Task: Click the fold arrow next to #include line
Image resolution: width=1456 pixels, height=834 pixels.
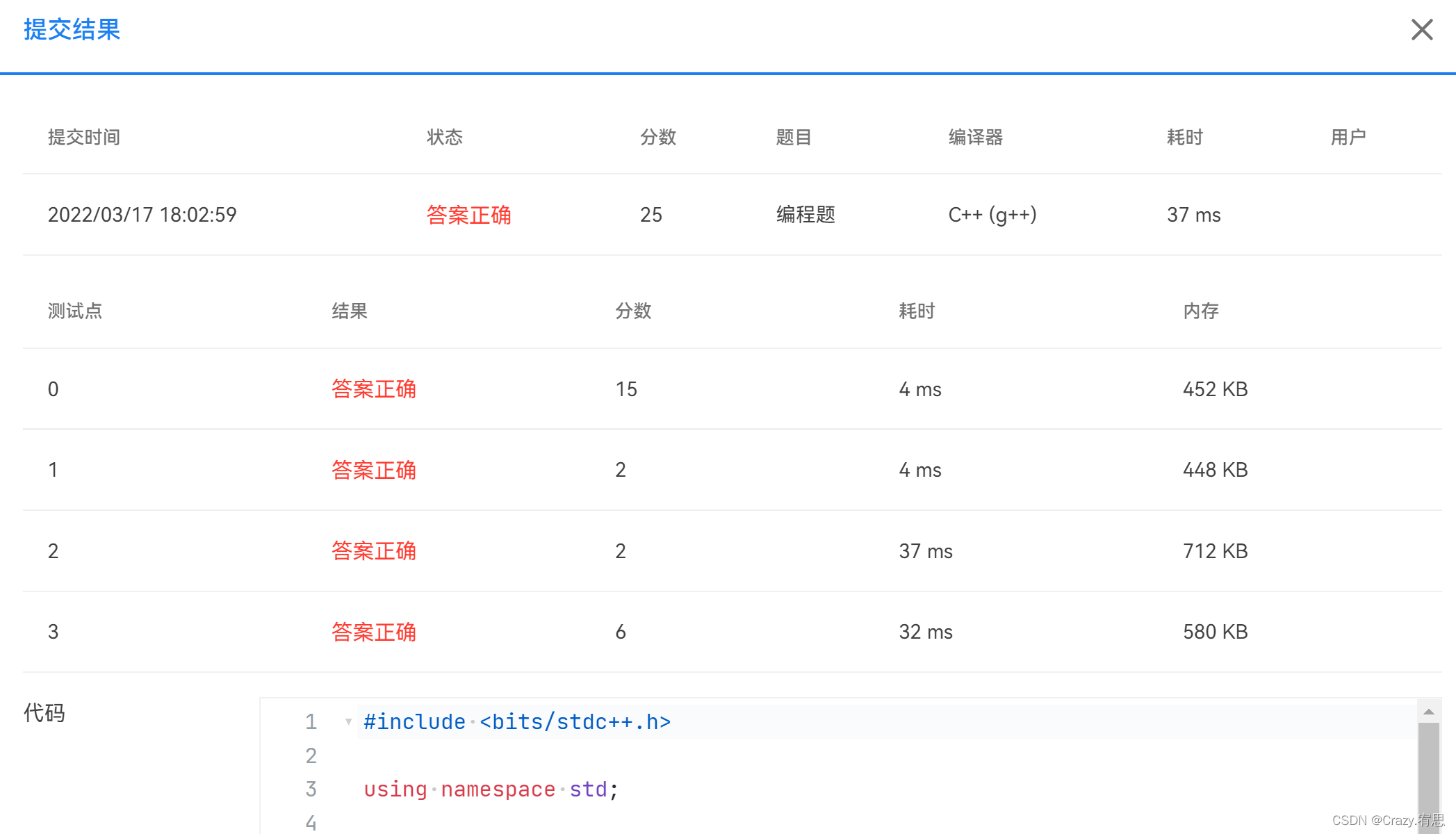Action: [348, 721]
